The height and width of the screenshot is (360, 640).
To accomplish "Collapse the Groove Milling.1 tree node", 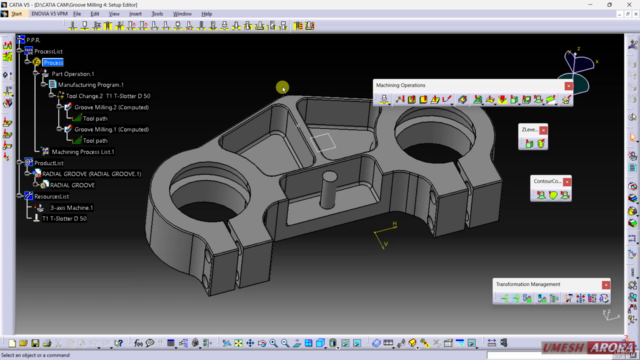I will pos(60,129).
